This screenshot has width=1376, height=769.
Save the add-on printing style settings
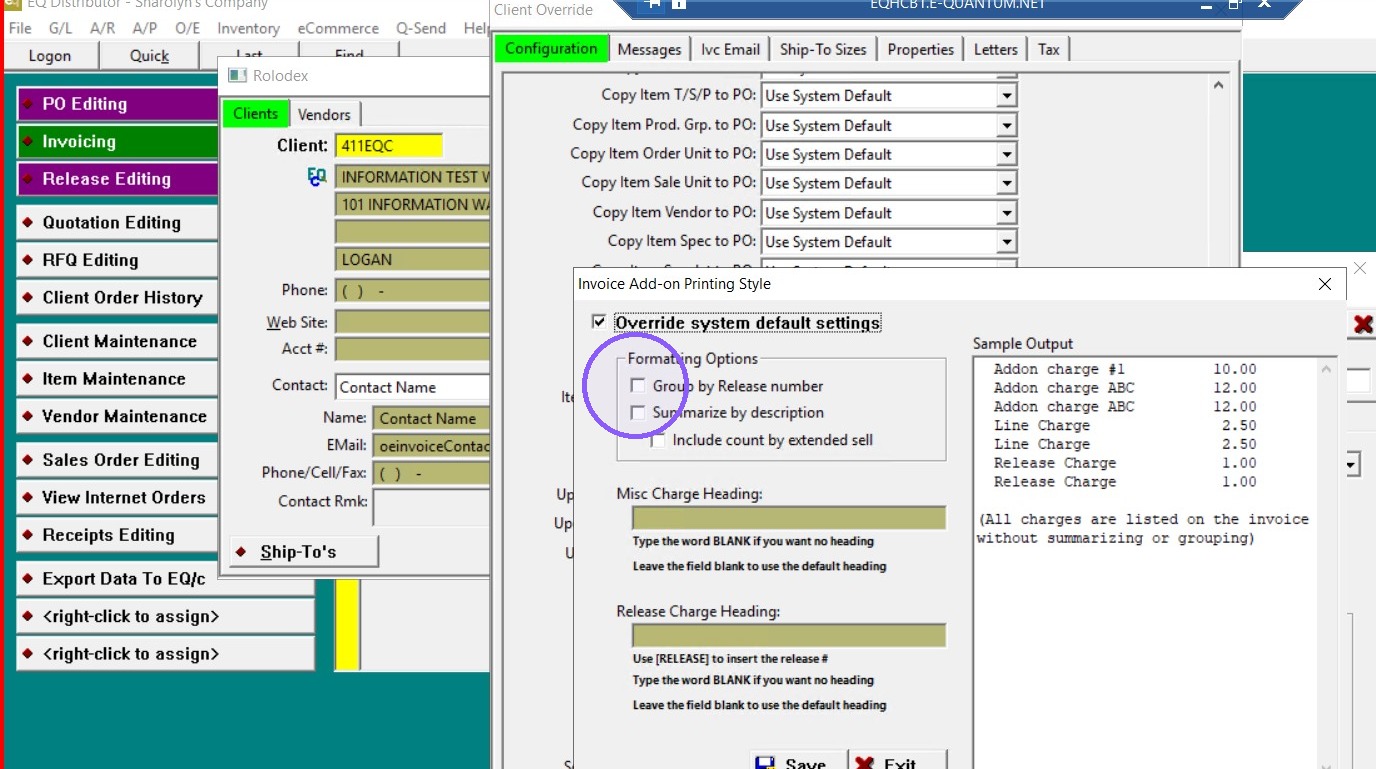798,759
